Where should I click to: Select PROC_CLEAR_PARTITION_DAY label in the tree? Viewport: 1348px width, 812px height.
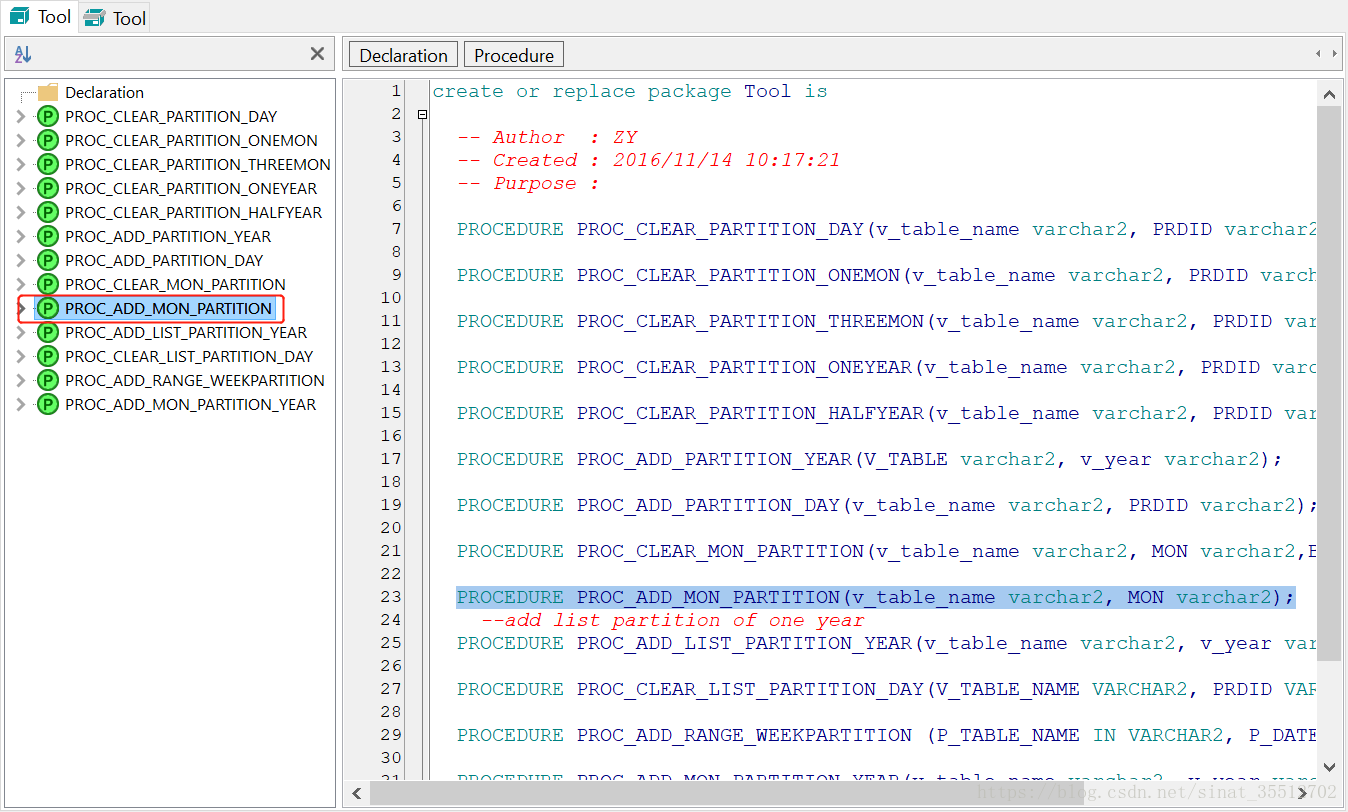(171, 116)
